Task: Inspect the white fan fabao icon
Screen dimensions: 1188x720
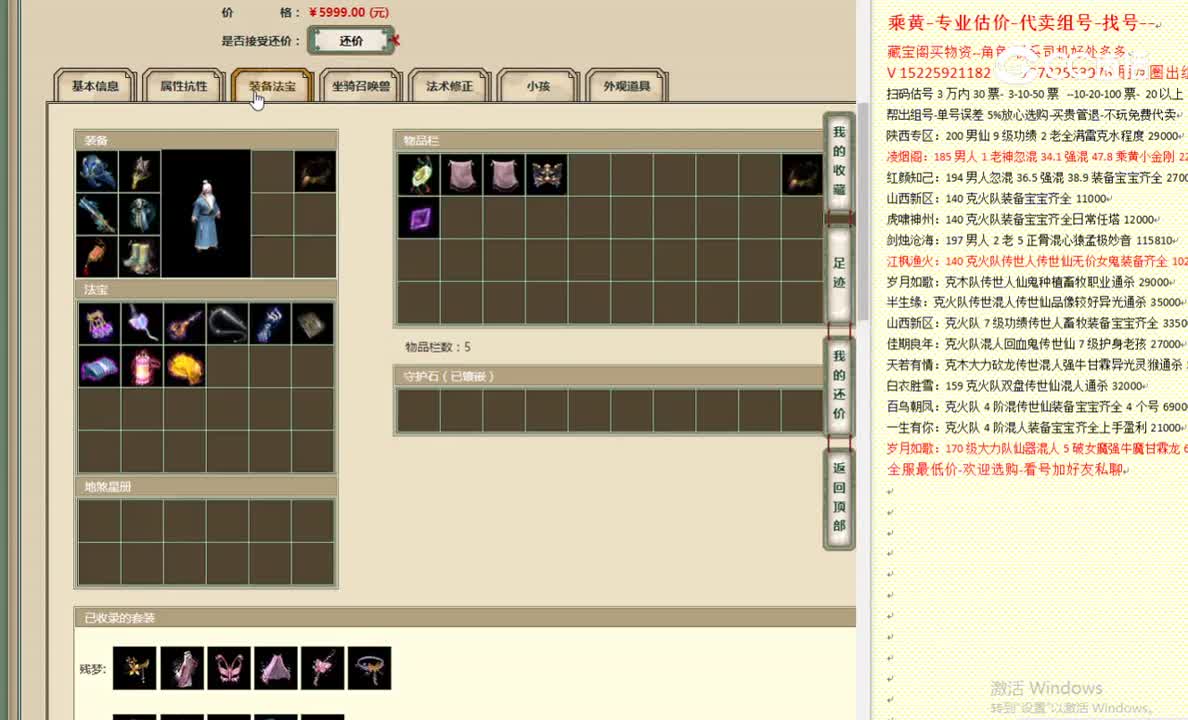Action: (142, 324)
